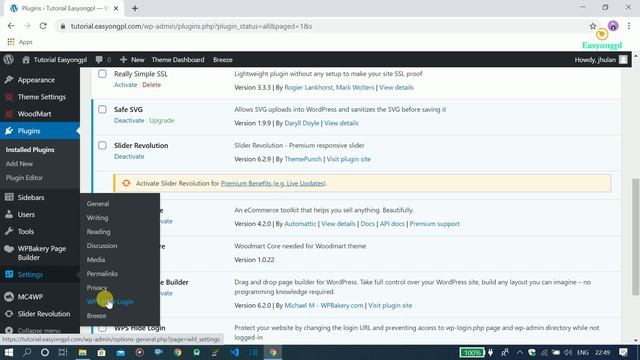Open the Windows Start menu

coord(9,352)
